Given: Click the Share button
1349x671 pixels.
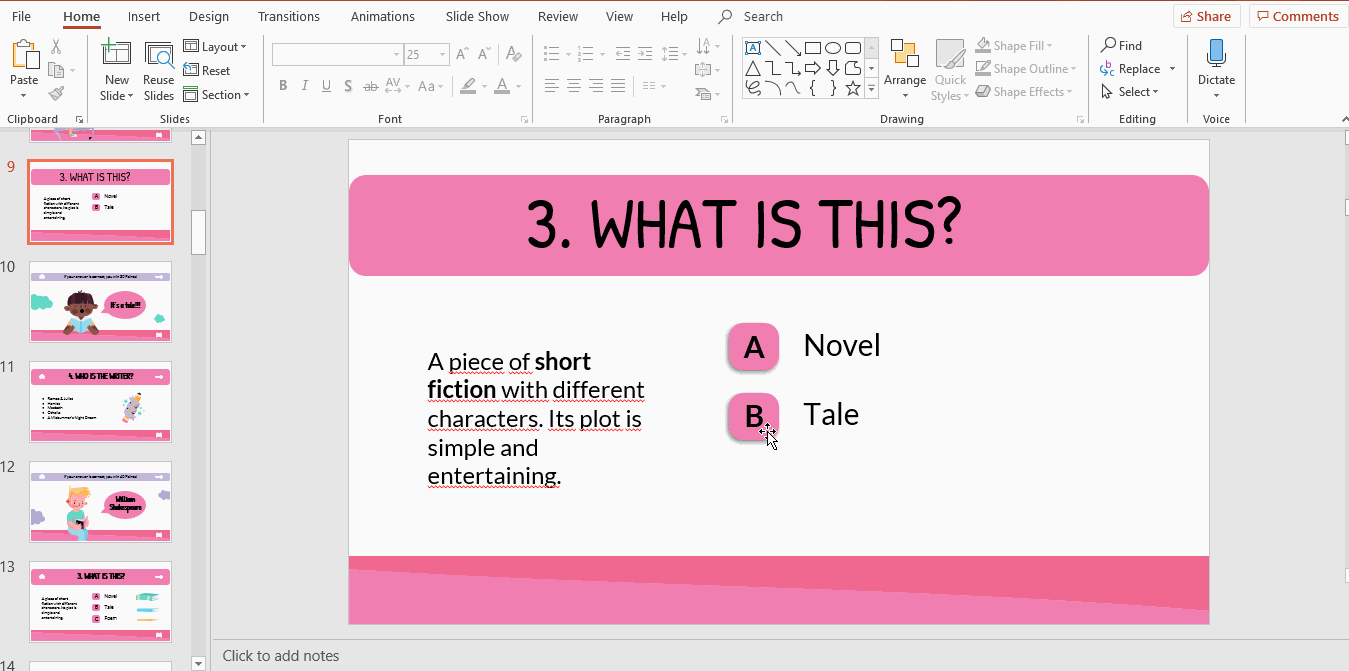Looking at the screenshot, I should tap(1206, 15).
